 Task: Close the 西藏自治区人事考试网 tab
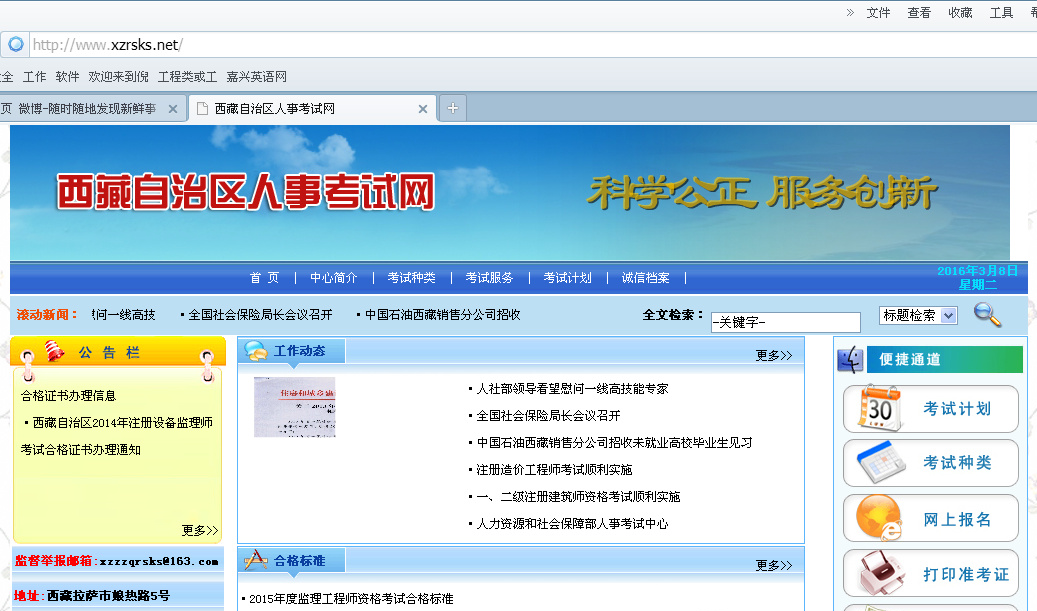(x=423, y=109)
